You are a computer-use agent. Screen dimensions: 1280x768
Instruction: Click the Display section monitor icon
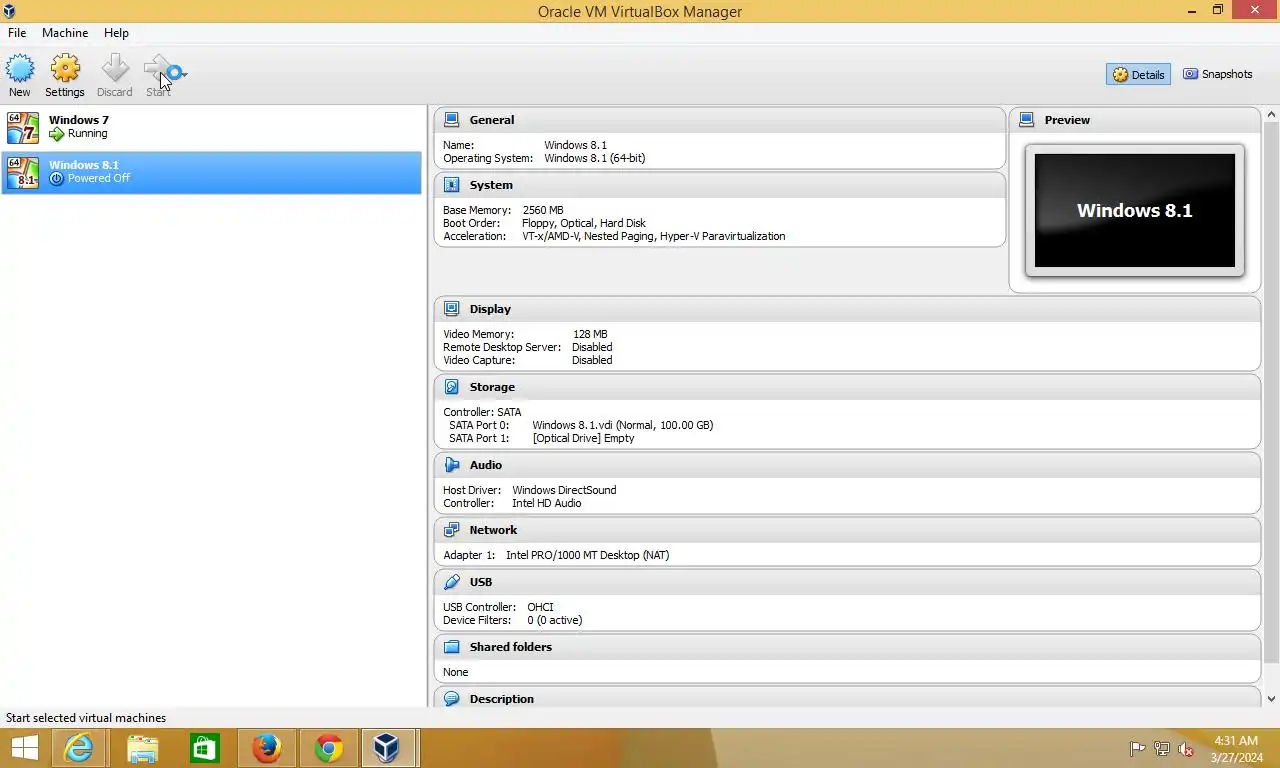[x=451, y=309]
